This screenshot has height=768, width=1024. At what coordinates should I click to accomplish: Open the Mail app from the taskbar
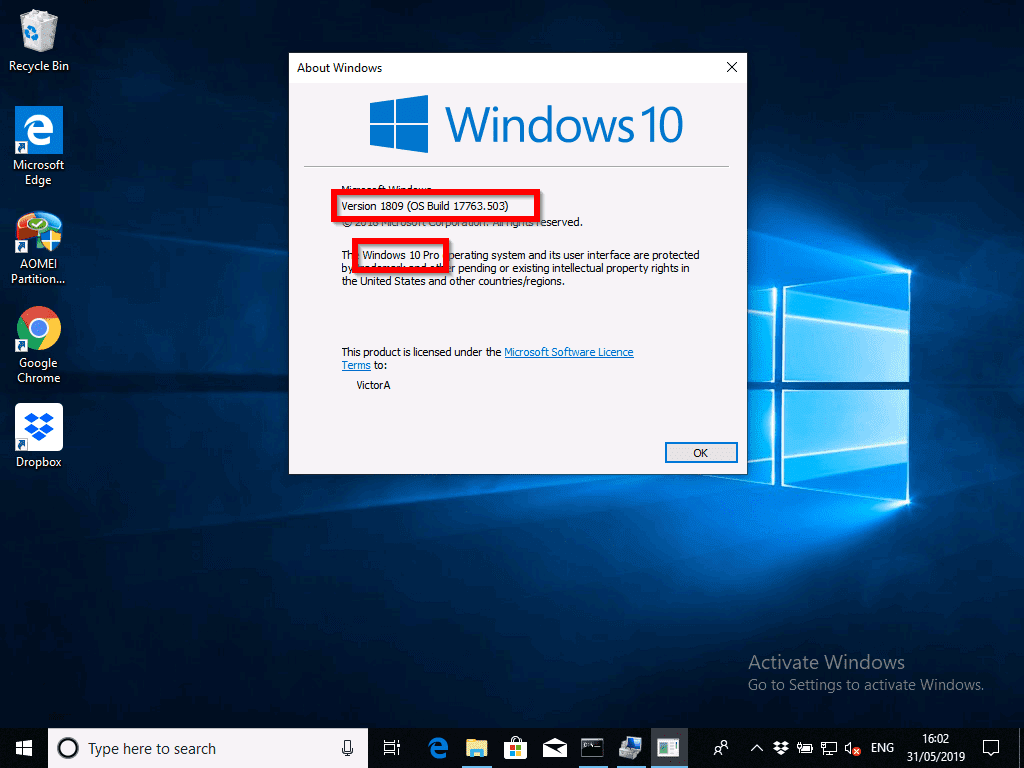(554, 748)
